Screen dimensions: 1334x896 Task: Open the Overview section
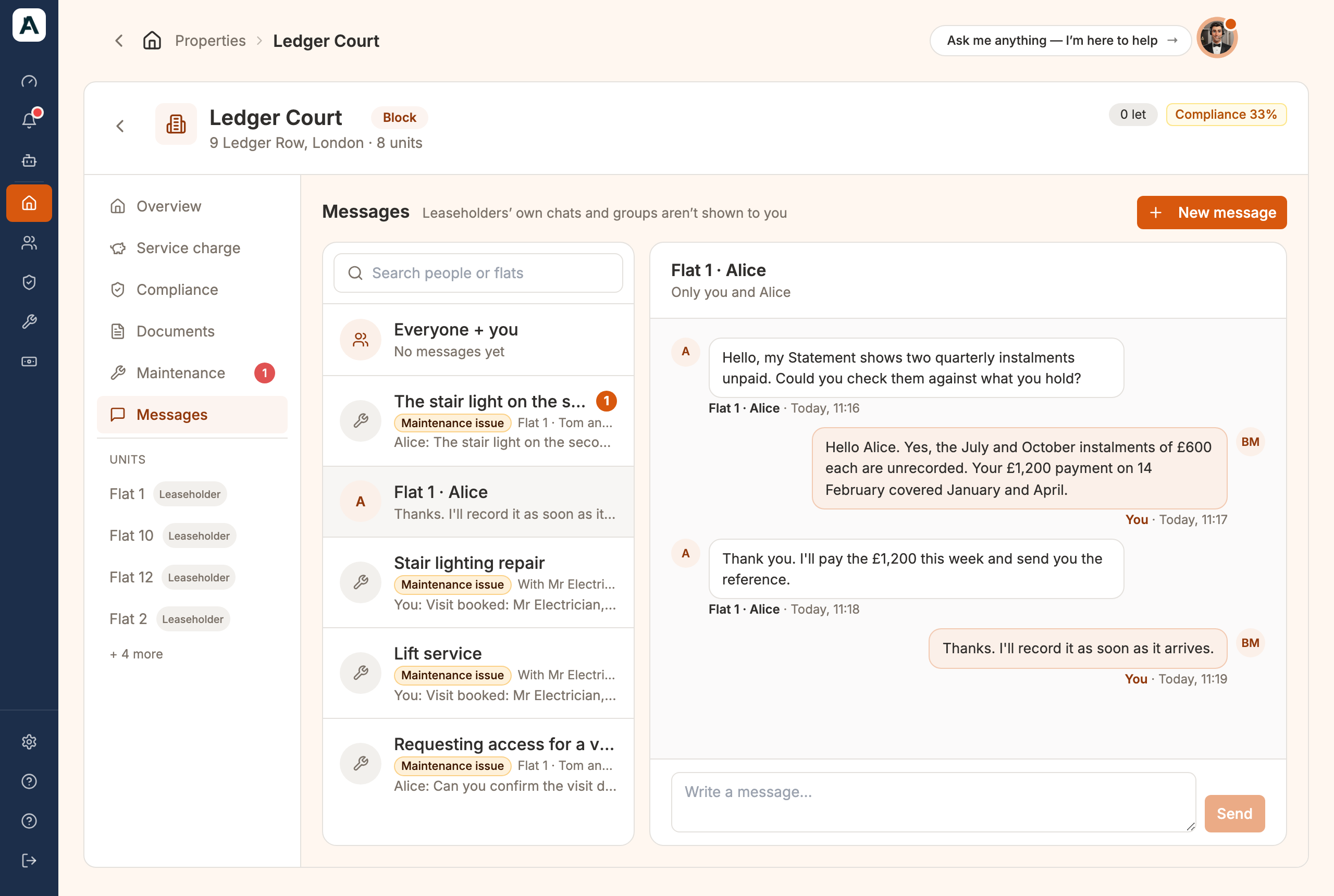click(192, 206)
